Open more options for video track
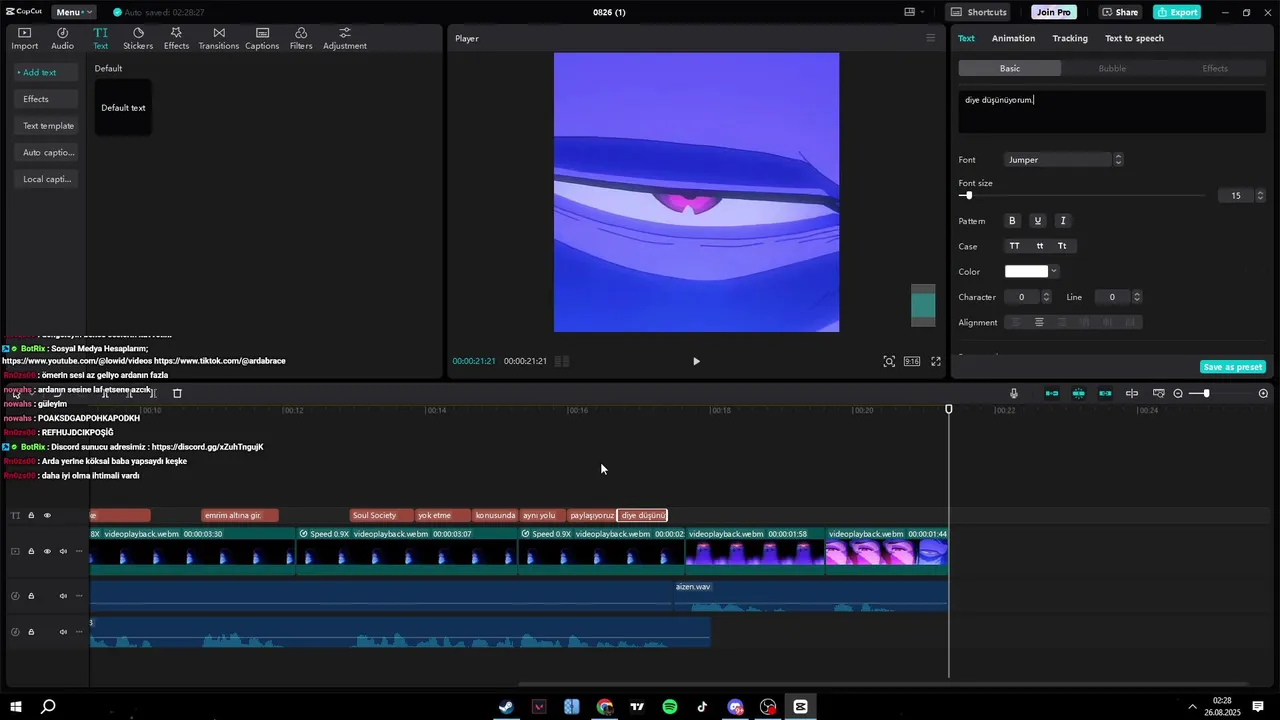Viewport: 1280px width, 720px height. (x=79, y=551)
